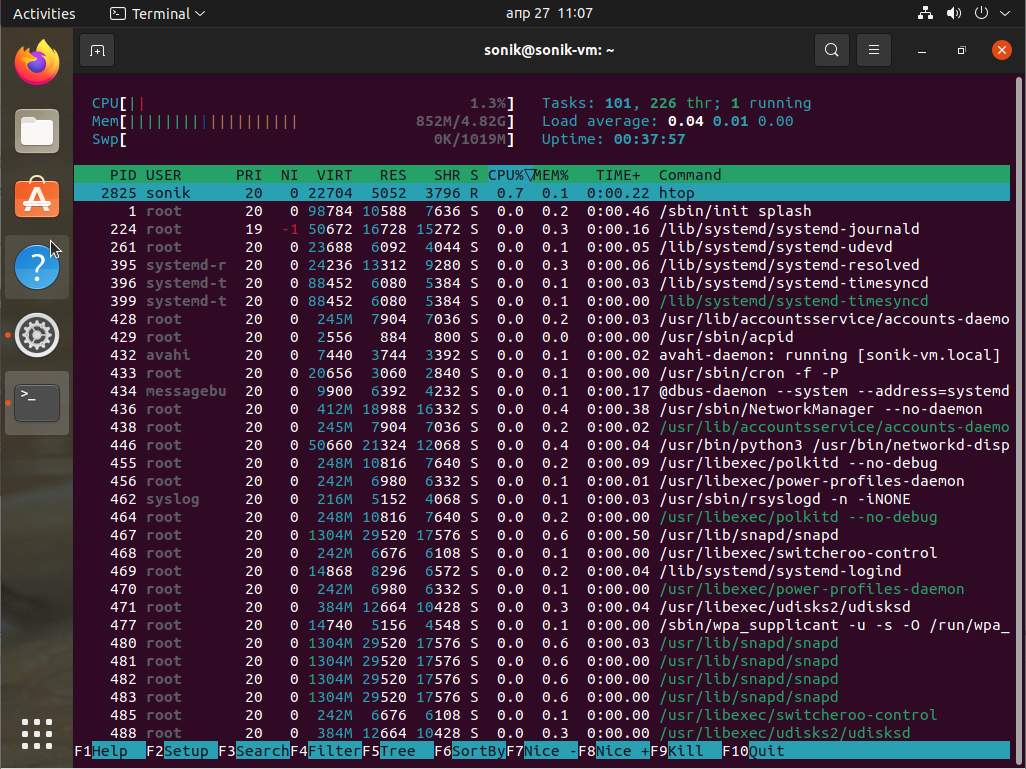Launch Firefox from the dock
This screenshot has width=1026, height=769.
pyautogui.click(x=37, y=64)
